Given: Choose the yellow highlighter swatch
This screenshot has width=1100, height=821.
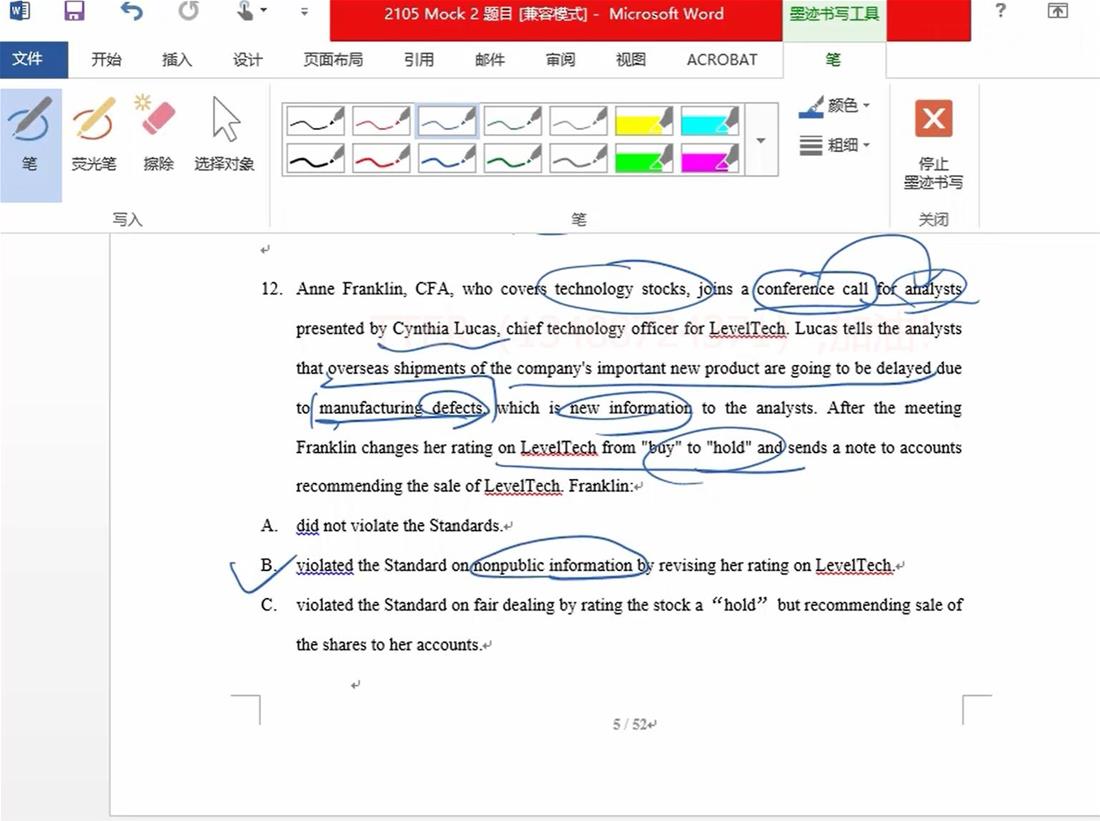Looking at the screenshot, I should pos(644,121).
